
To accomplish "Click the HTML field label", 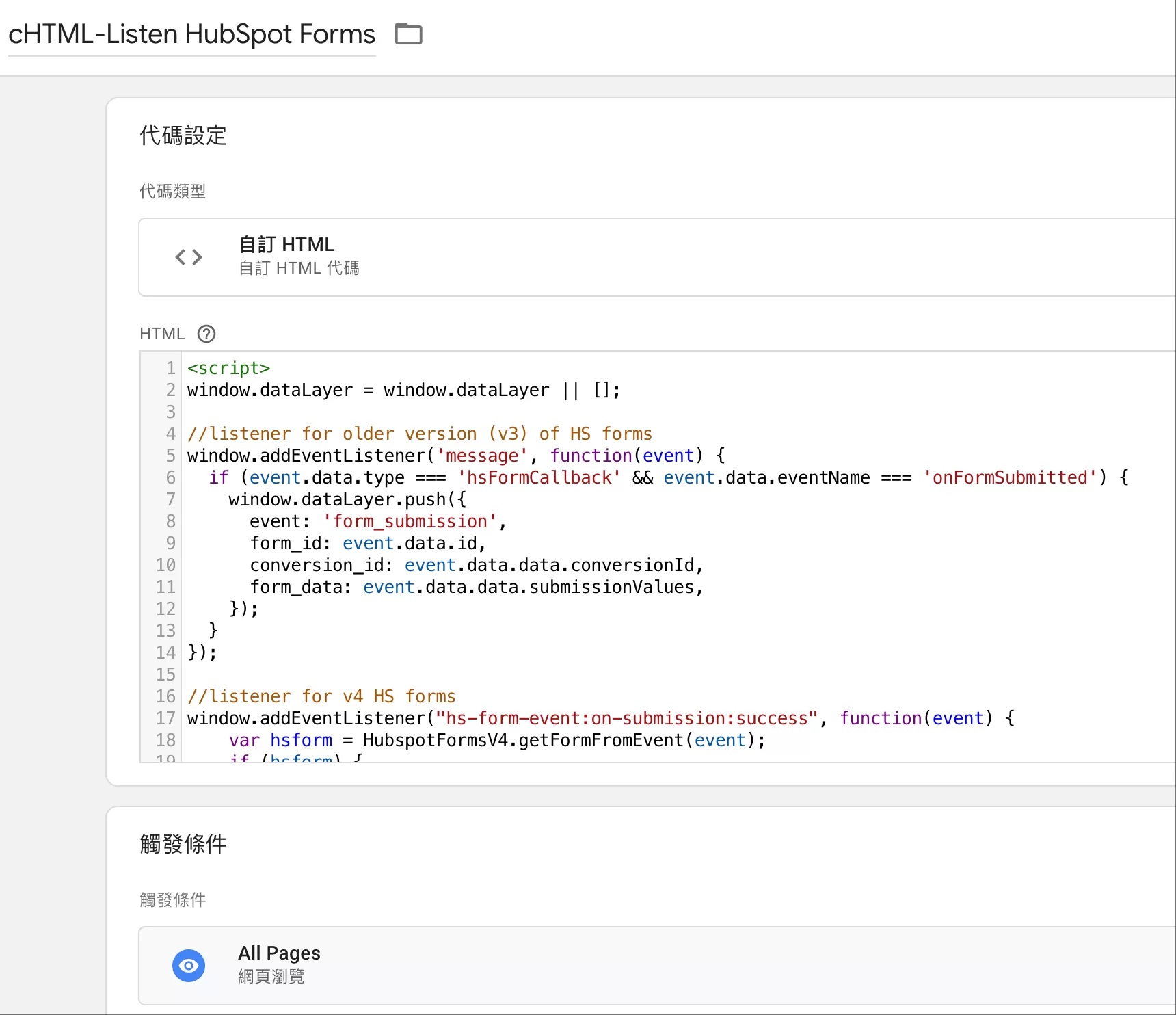I will tap(162, 334).
